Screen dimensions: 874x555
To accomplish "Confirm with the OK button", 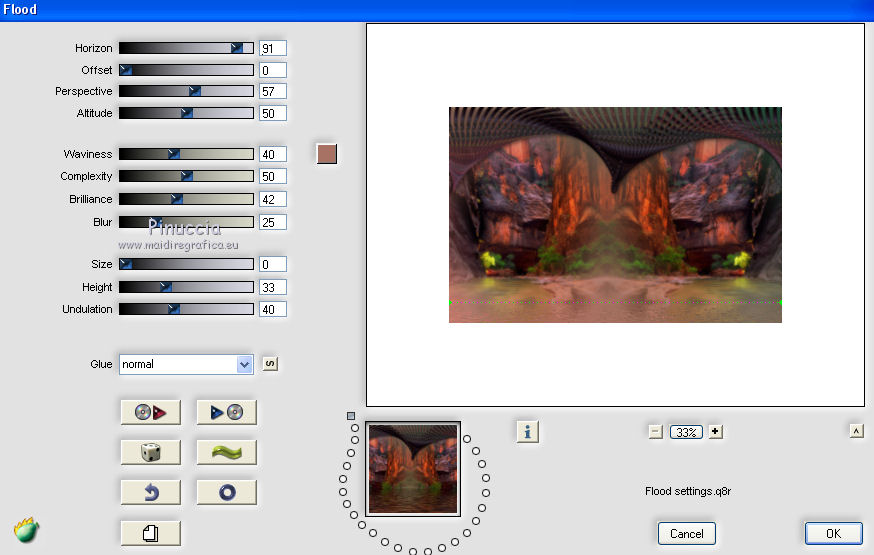I will 833,534.
